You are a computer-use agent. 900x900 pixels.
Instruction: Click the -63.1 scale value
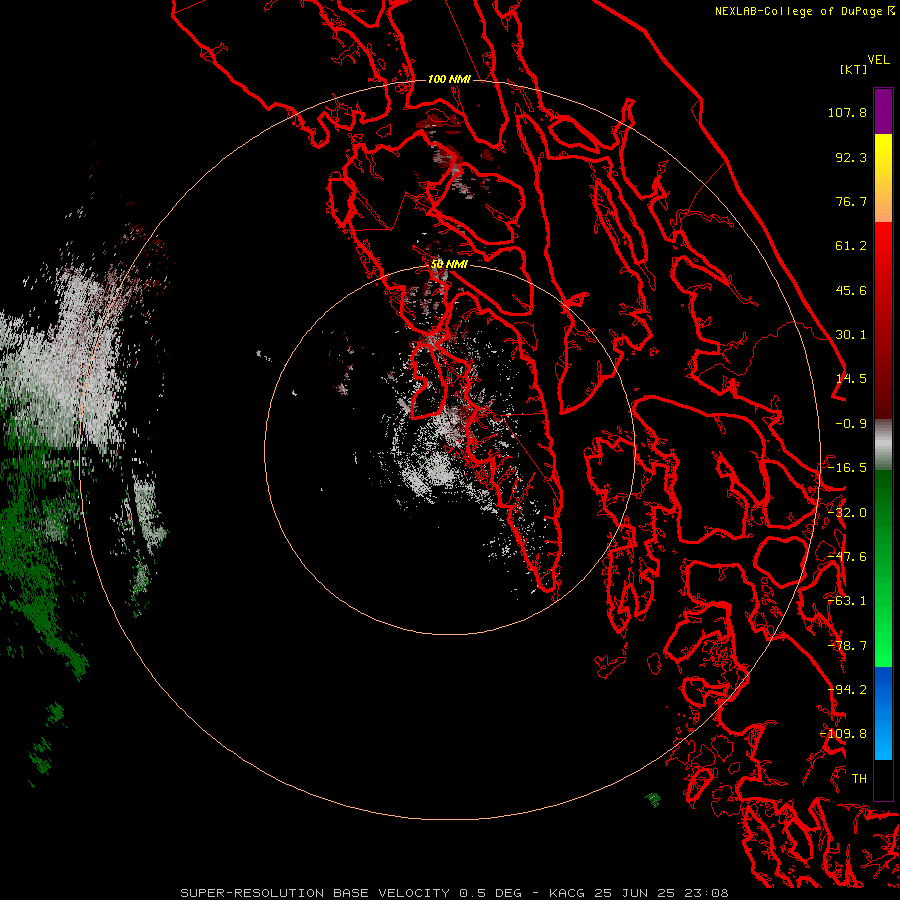(x=847, y=601)
